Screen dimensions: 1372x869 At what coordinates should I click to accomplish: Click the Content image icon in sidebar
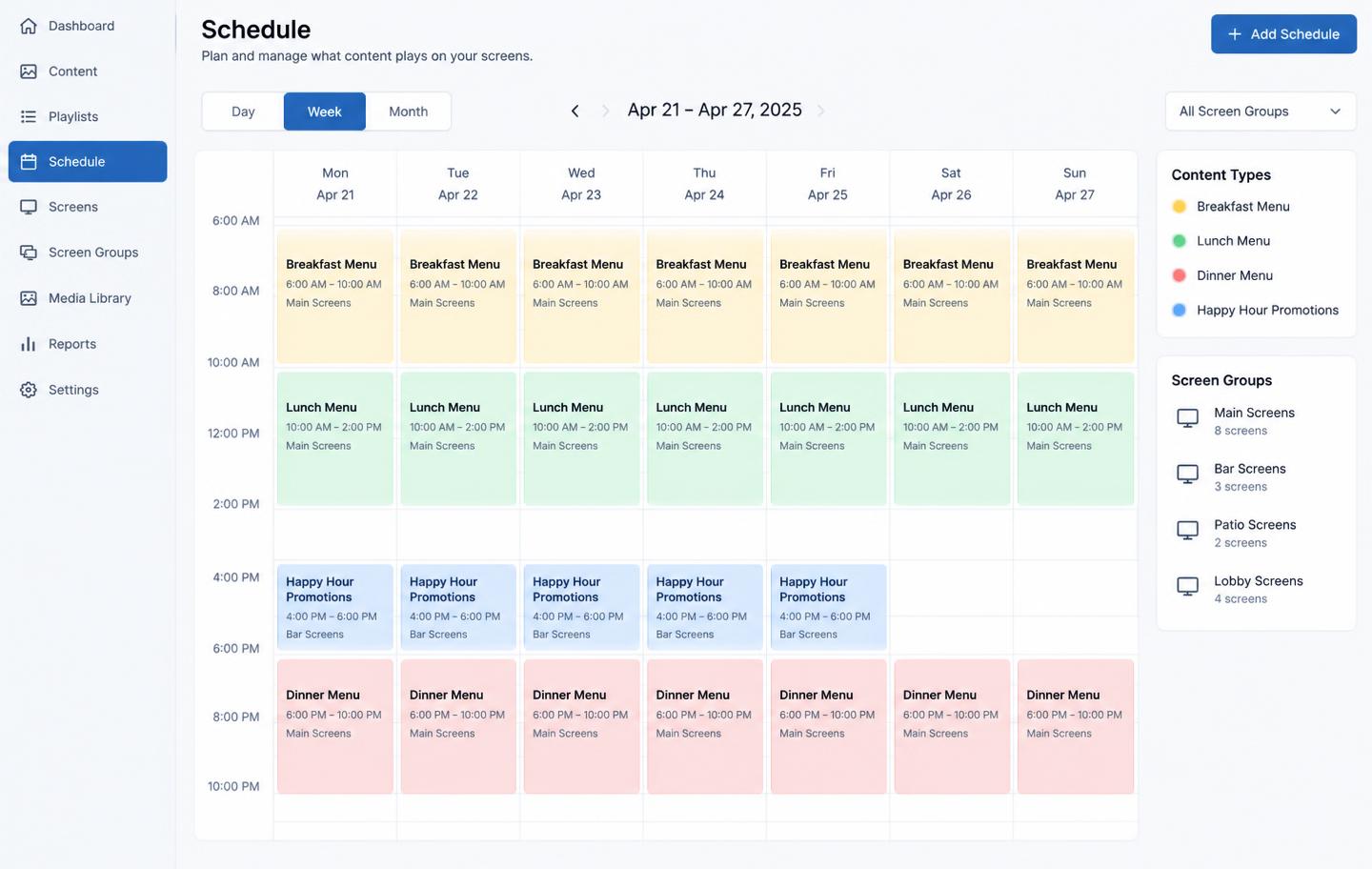point(29,71)
